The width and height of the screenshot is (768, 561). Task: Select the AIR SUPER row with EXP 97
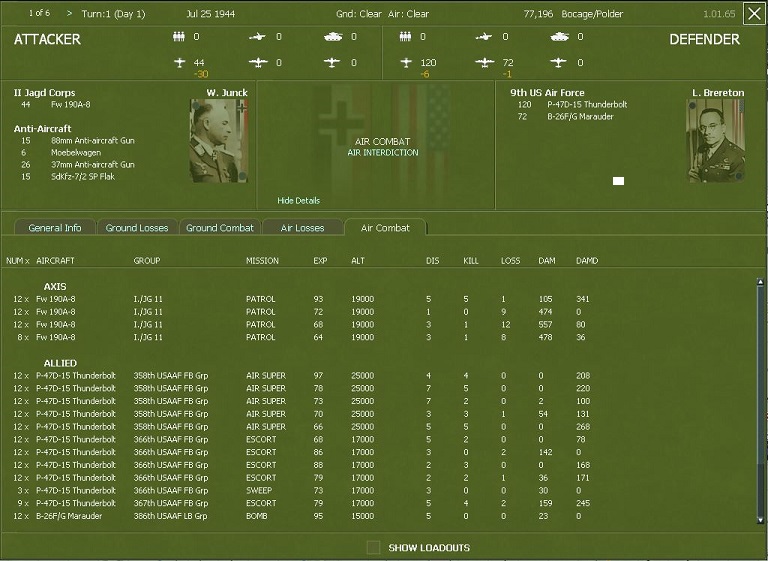(301, 376)
